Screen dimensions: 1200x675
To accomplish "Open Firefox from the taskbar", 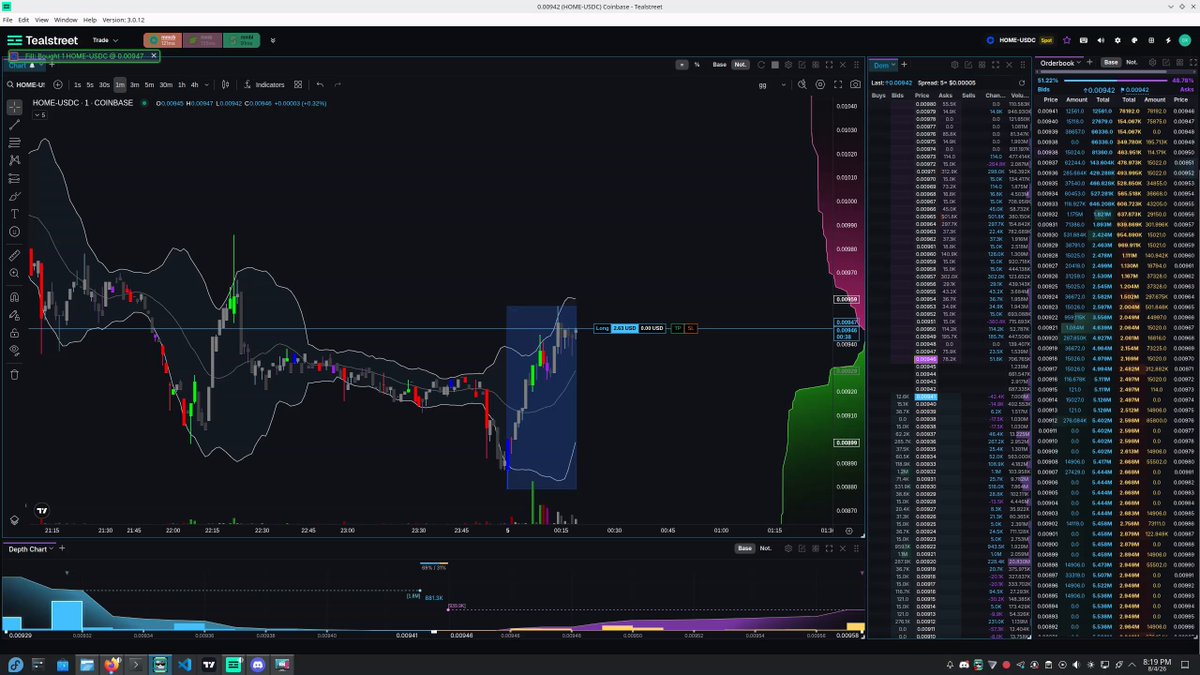I will (111, 664).
